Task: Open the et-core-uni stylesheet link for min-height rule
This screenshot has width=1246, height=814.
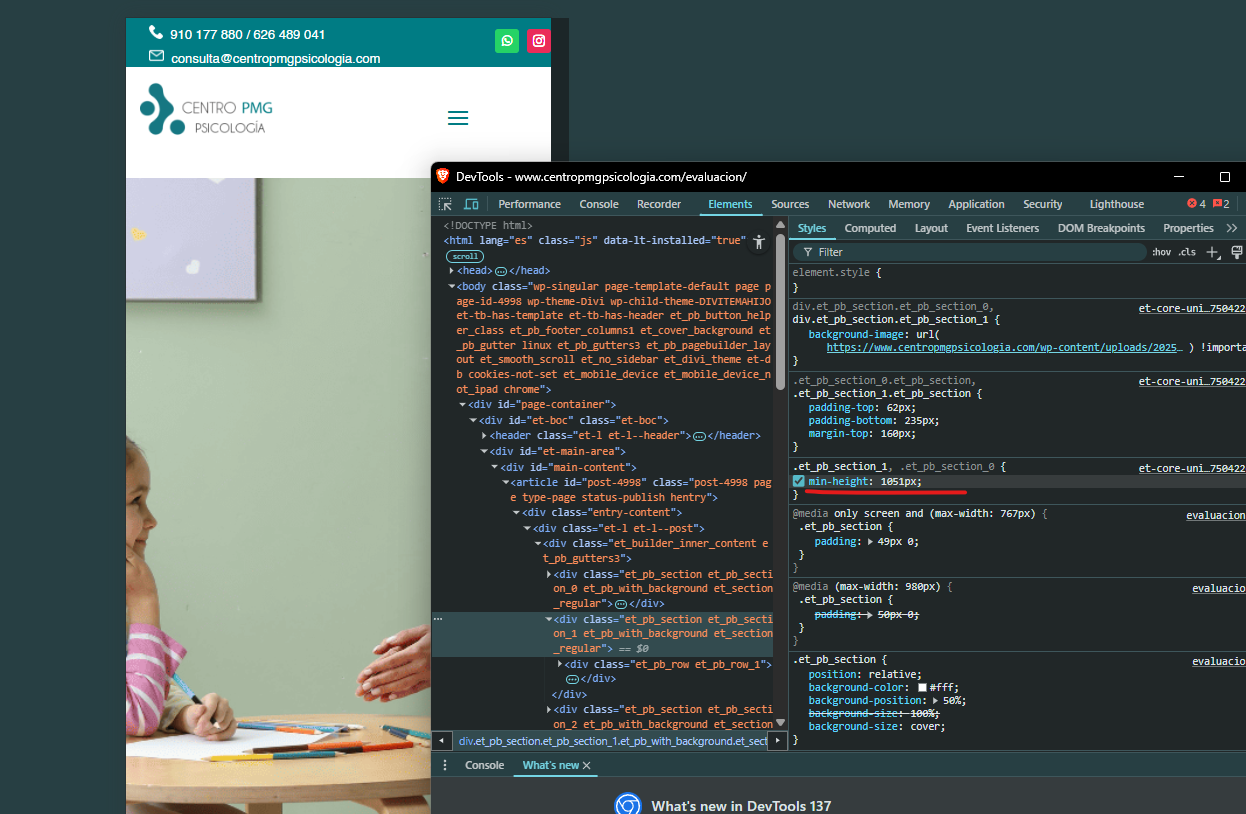Action: pos(1192,468)
